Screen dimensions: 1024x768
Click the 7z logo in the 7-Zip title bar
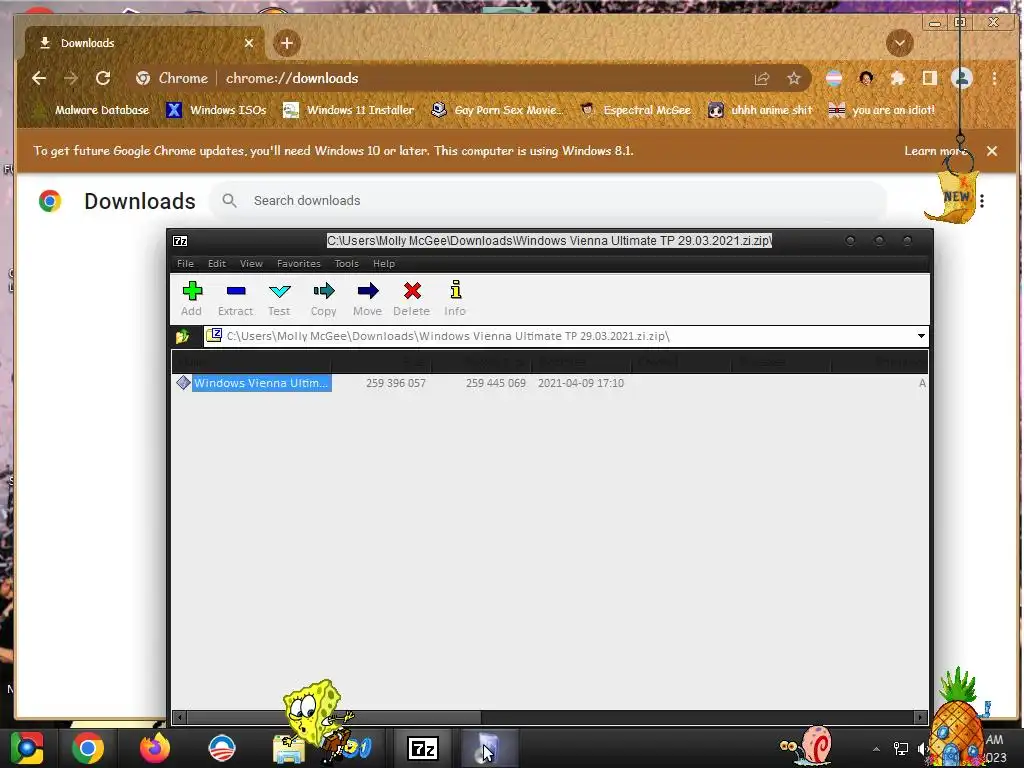180,241
